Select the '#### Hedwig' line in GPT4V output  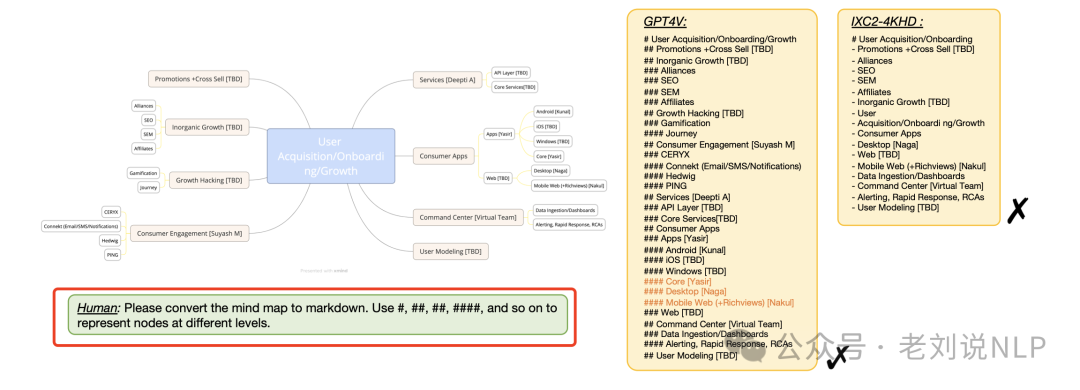pyautogui.click(x=669, y=176)
